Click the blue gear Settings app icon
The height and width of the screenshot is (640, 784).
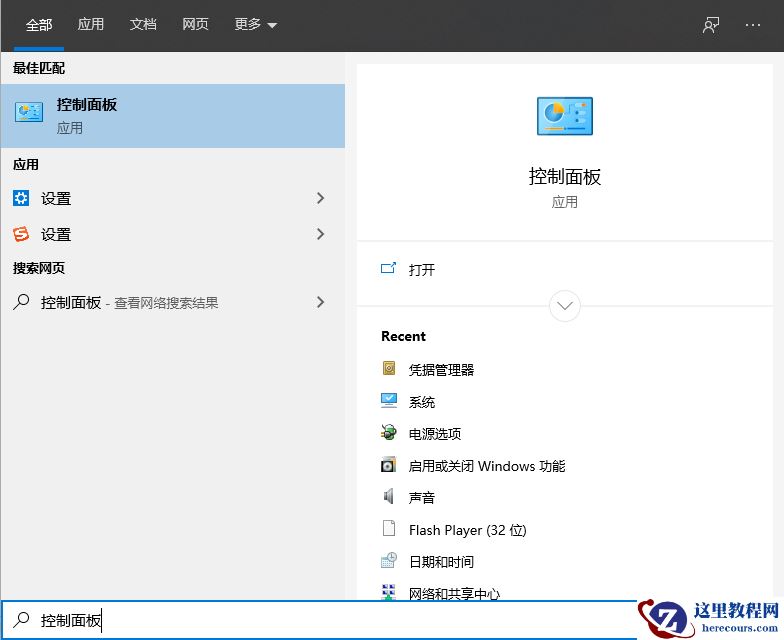[x=21, y=198]
